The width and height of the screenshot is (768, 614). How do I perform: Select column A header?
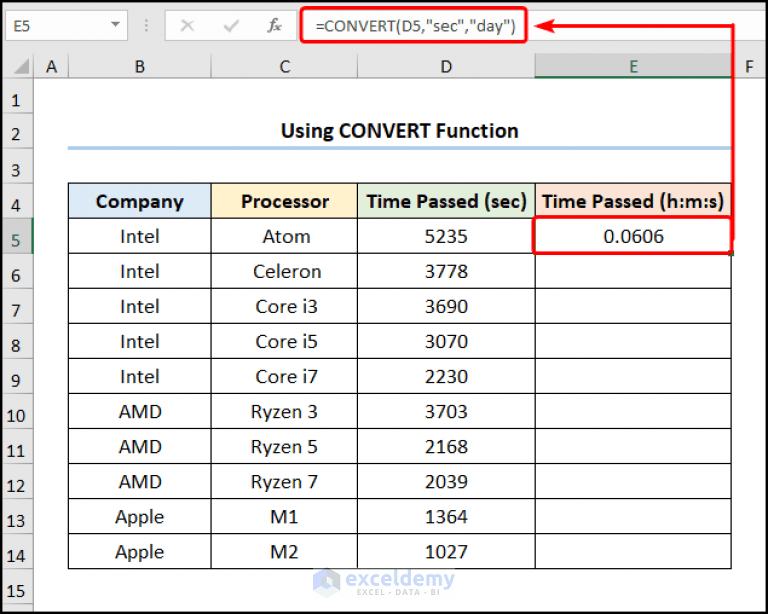51,66
